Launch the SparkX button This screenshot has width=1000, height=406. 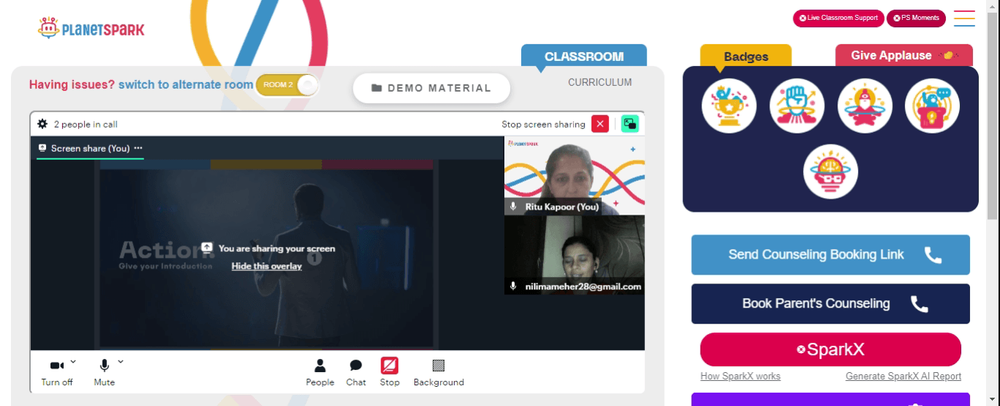(830, 349)
